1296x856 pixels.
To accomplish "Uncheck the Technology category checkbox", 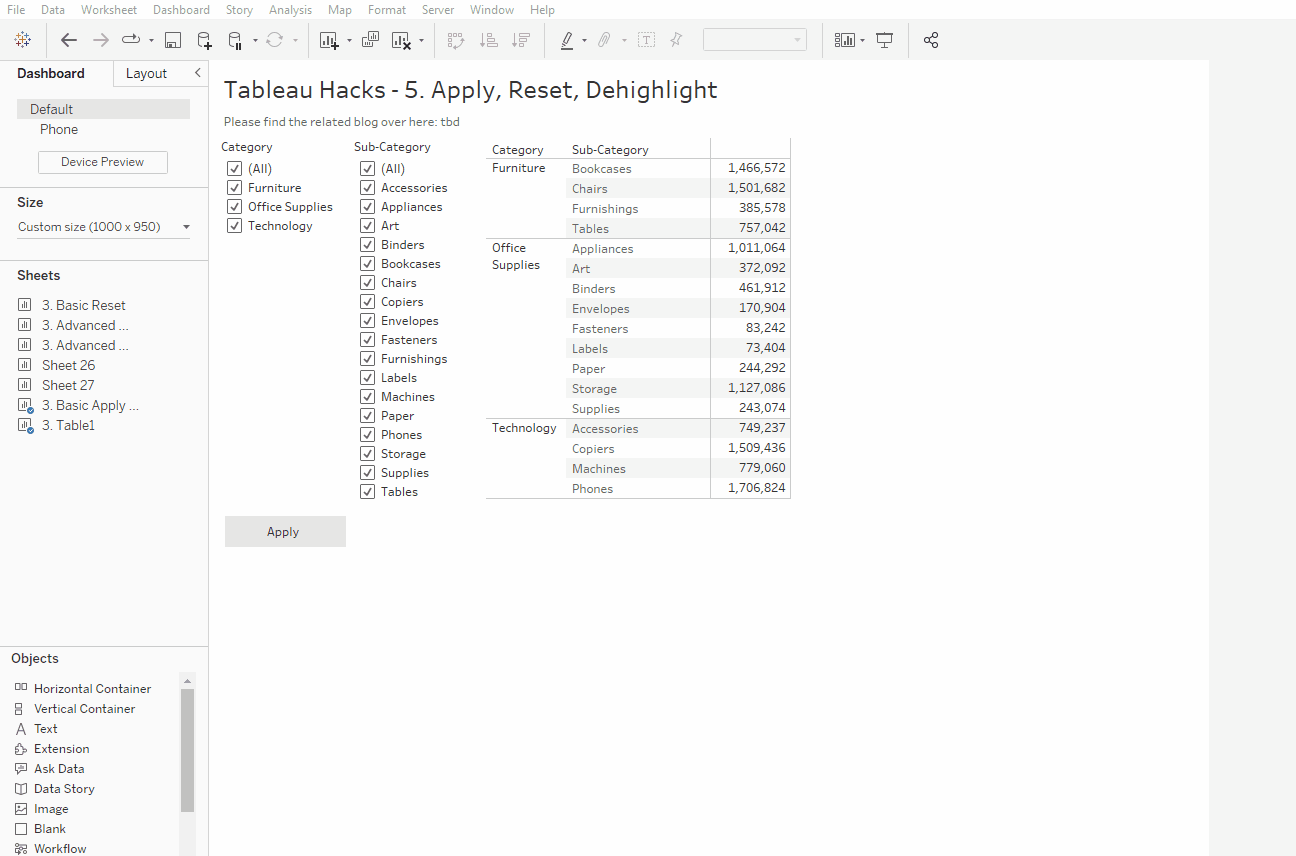I will pos(234,226).
